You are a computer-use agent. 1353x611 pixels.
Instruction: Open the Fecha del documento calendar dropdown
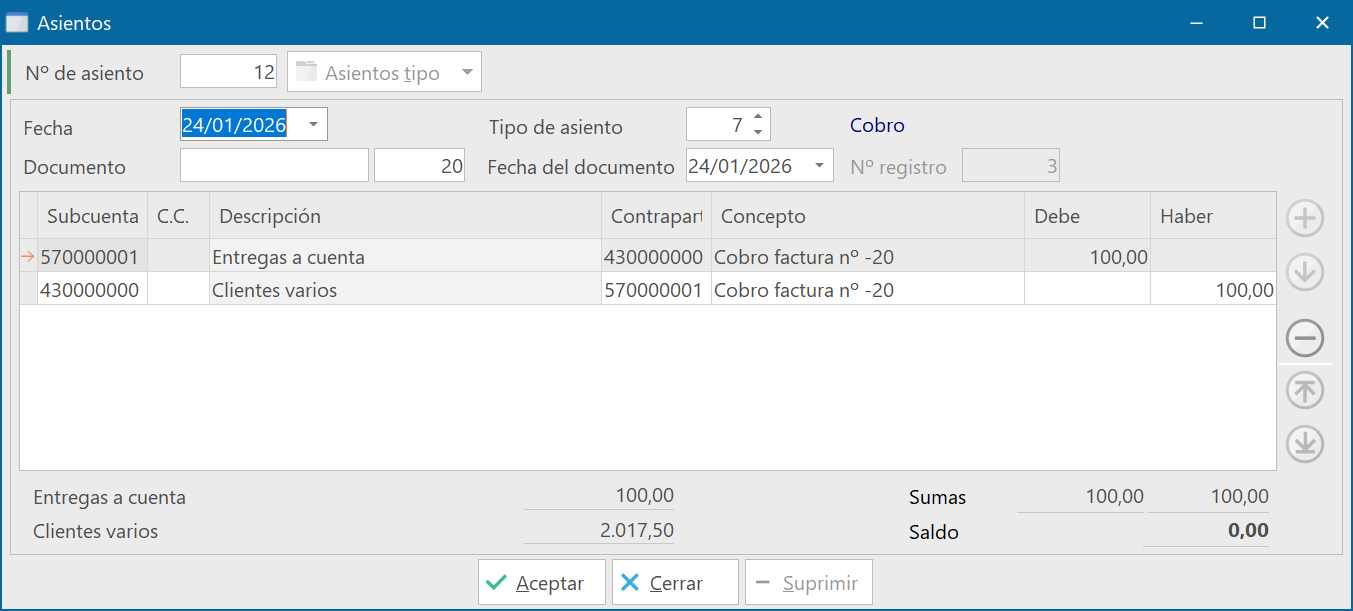819,166
